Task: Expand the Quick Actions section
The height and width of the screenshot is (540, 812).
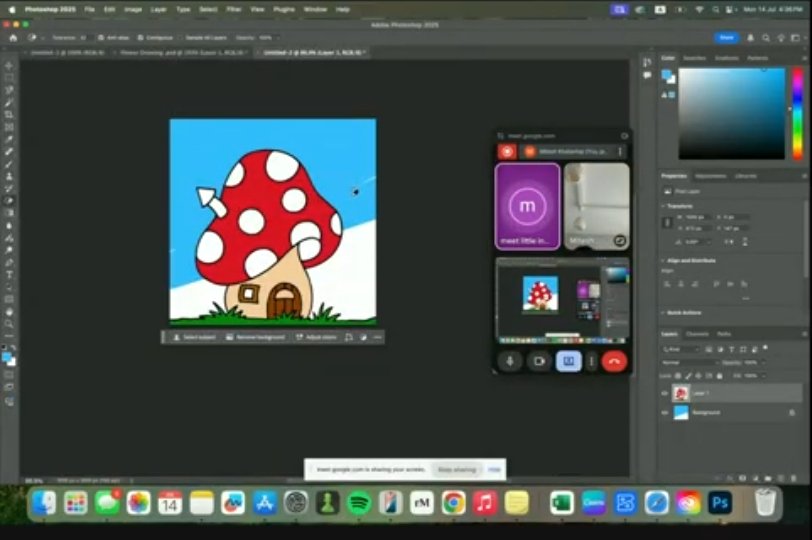Action: tap(665, 311)
